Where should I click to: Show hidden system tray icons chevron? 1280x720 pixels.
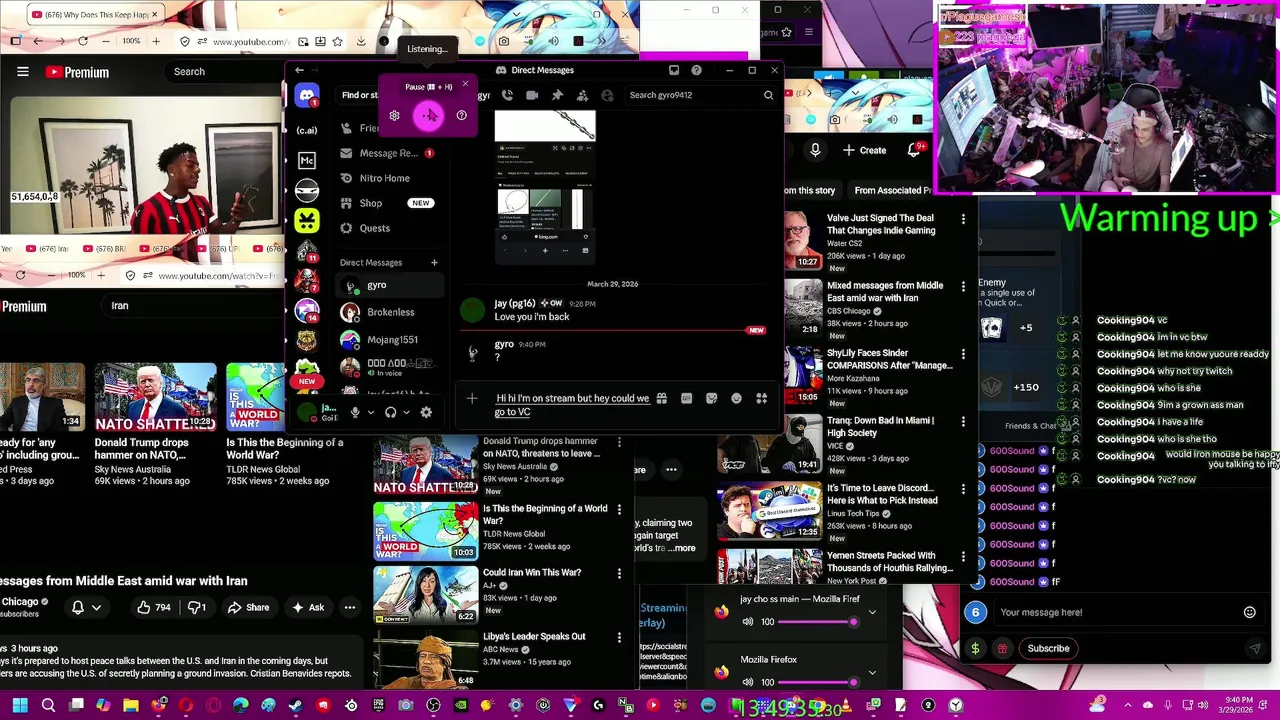click(x=1128, y=706)
